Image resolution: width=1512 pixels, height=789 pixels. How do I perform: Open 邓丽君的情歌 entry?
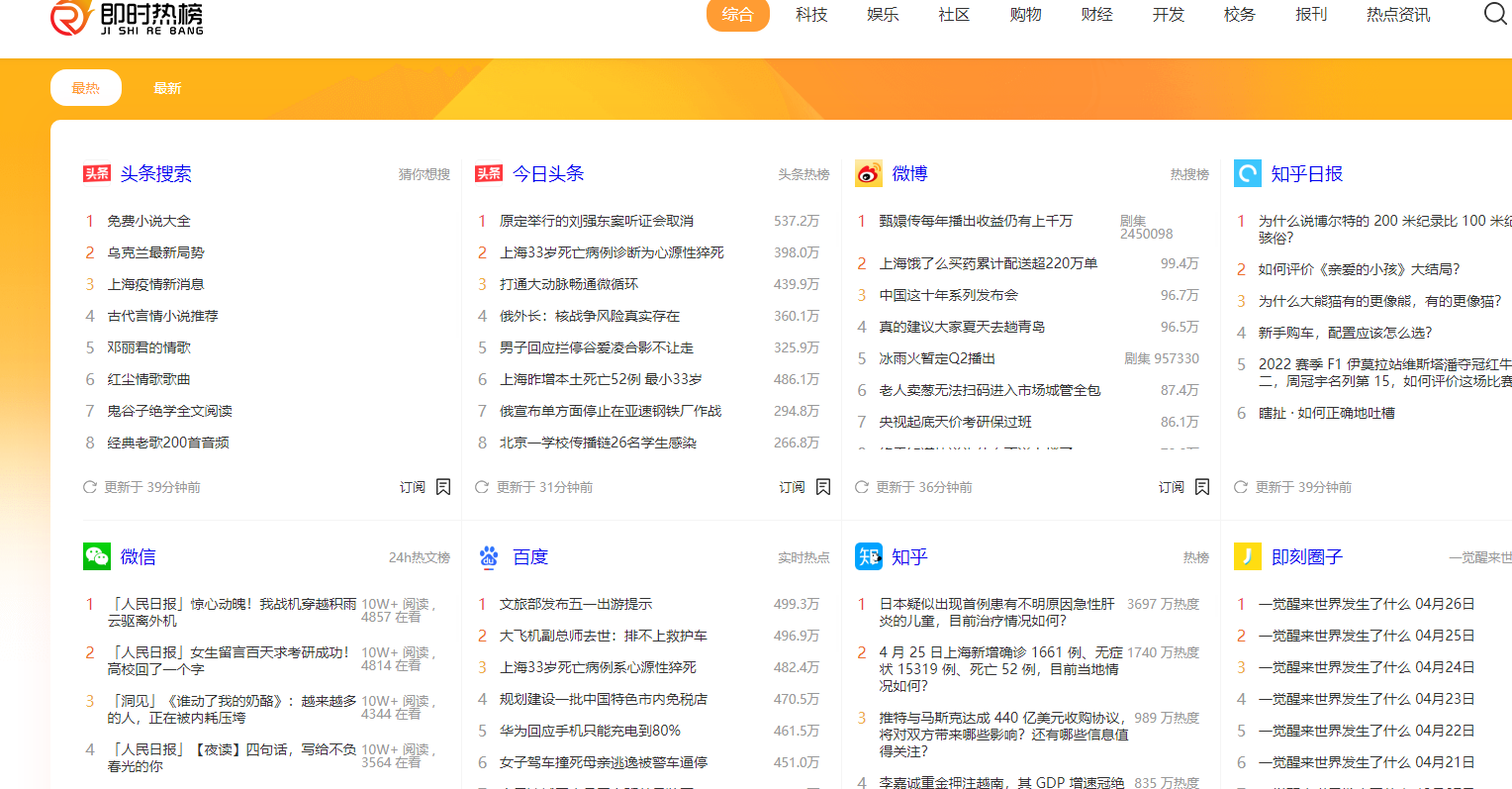148,347
